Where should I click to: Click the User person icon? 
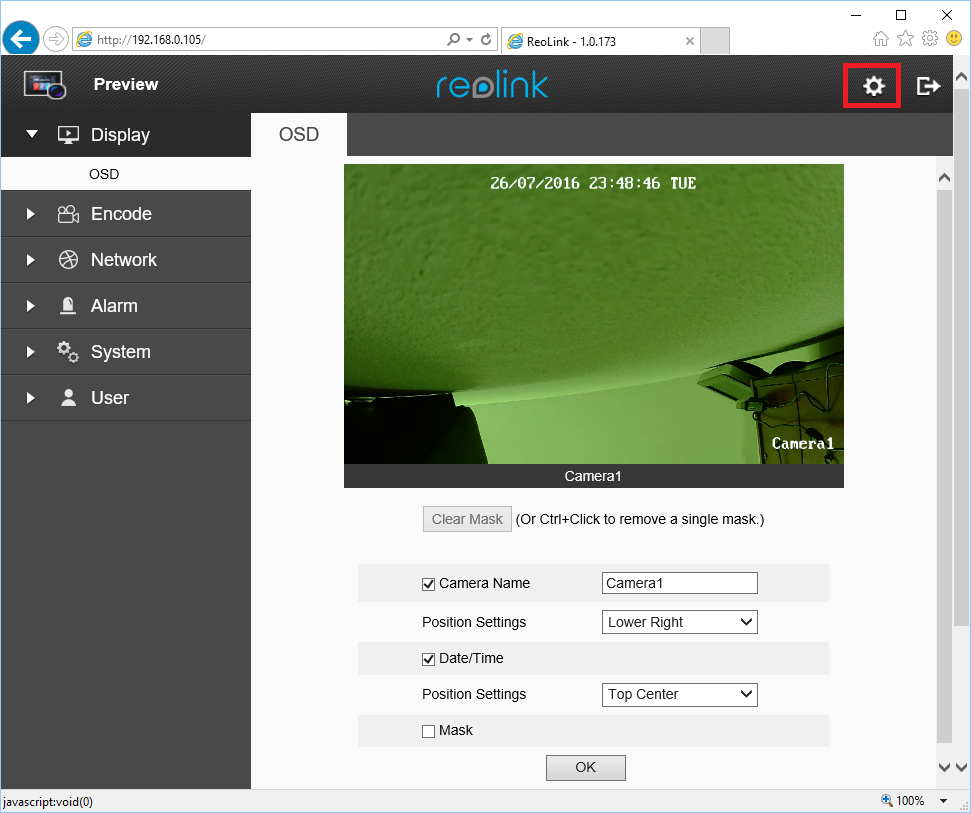(x=68, y=398)
